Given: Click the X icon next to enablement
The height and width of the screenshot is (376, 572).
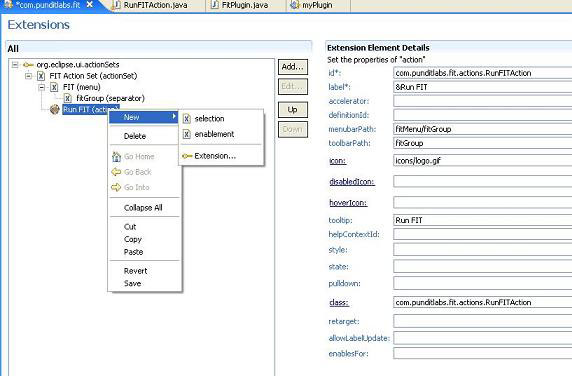Looking at the screenshot, I should point(186,134).
